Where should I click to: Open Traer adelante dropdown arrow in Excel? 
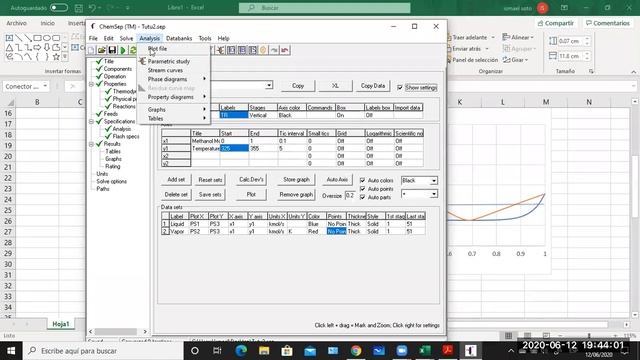tap(493, 38)
